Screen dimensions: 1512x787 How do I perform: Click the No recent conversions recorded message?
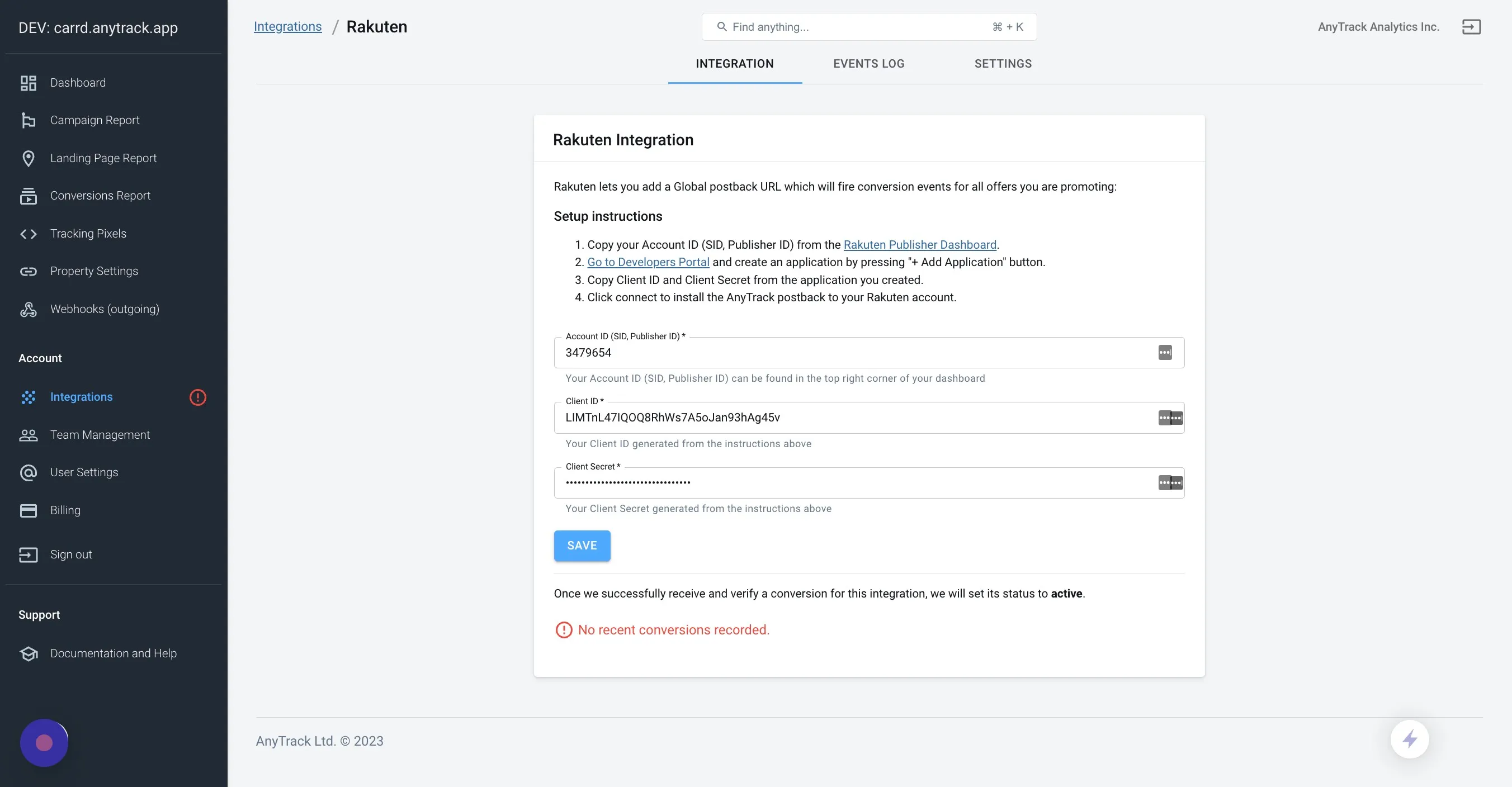(673, 630)
